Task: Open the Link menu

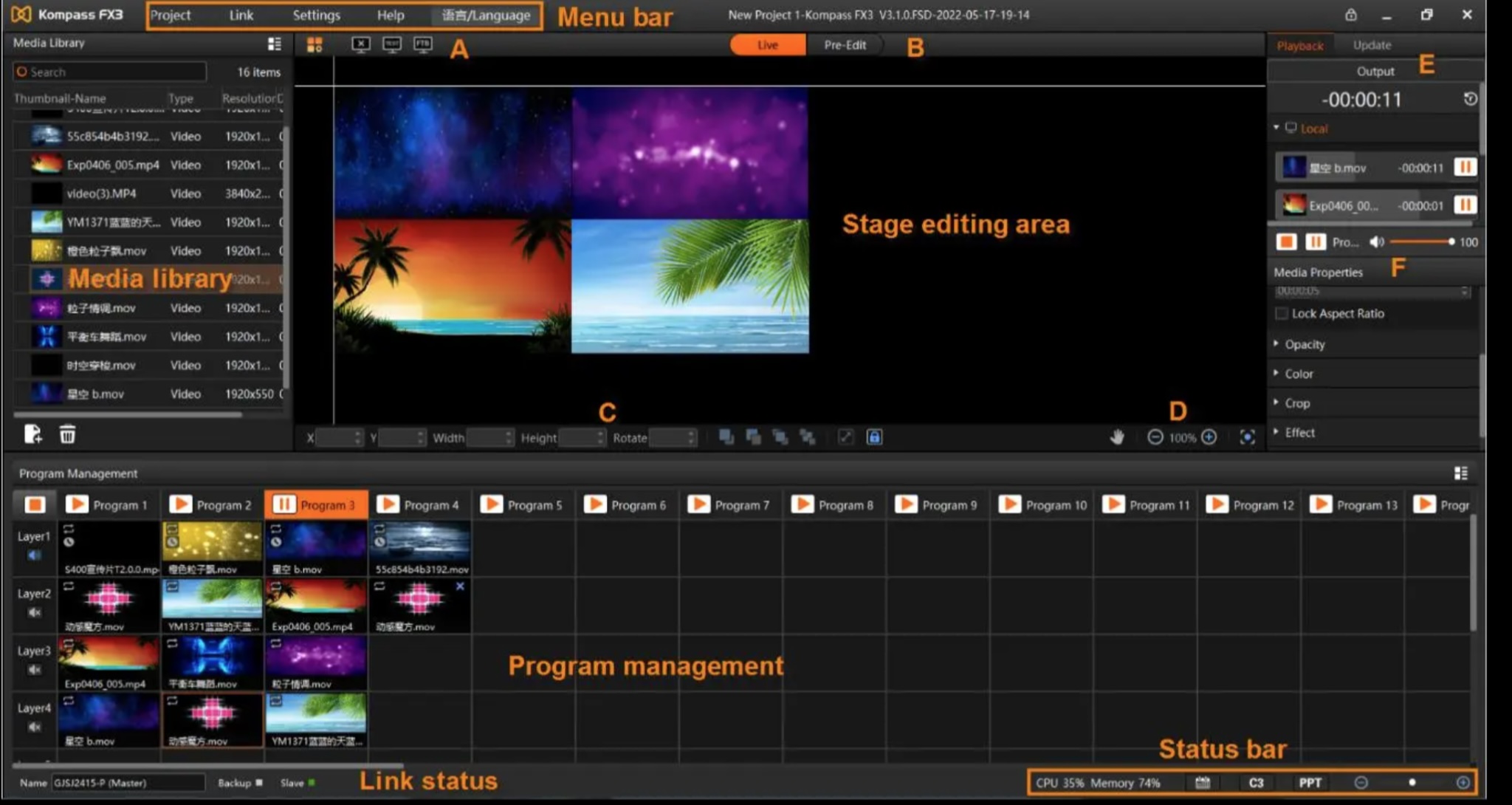Action: [241, 15]
